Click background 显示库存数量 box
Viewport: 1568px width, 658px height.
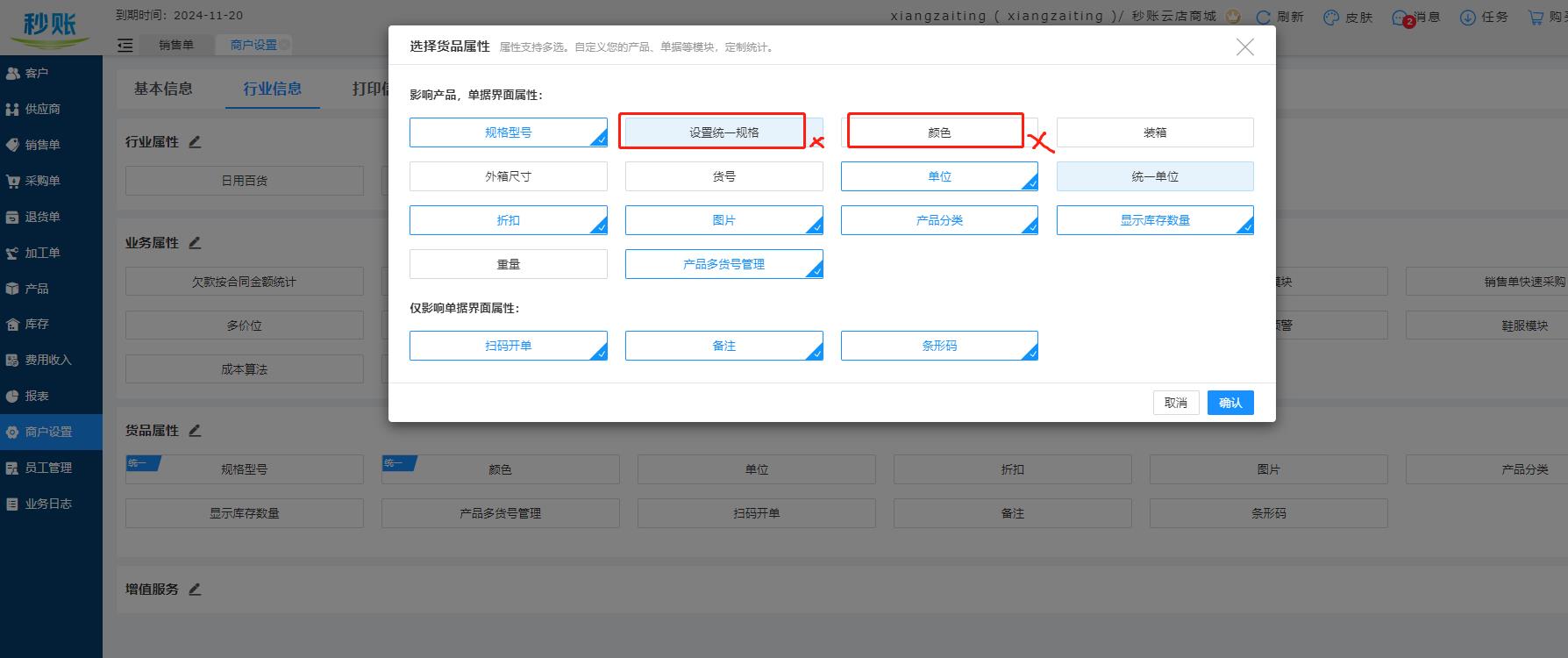point(245,513)
